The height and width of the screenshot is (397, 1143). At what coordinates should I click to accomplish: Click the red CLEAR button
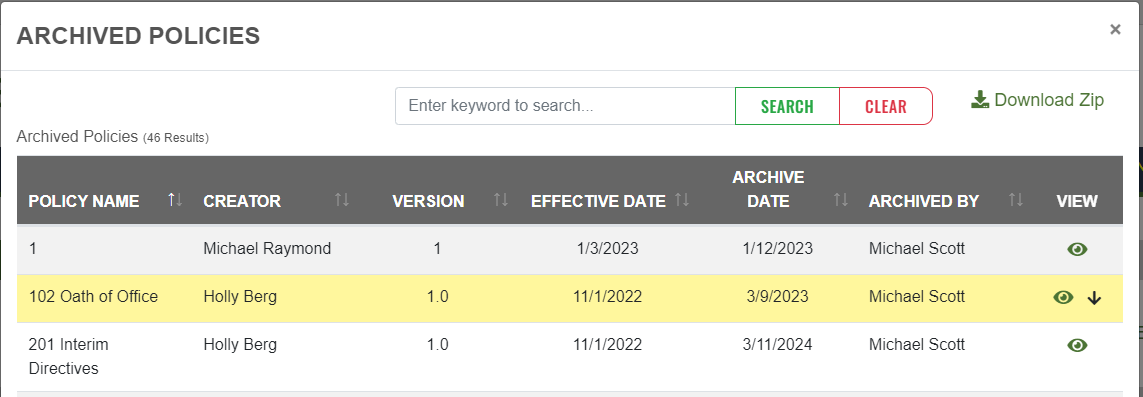886,106
